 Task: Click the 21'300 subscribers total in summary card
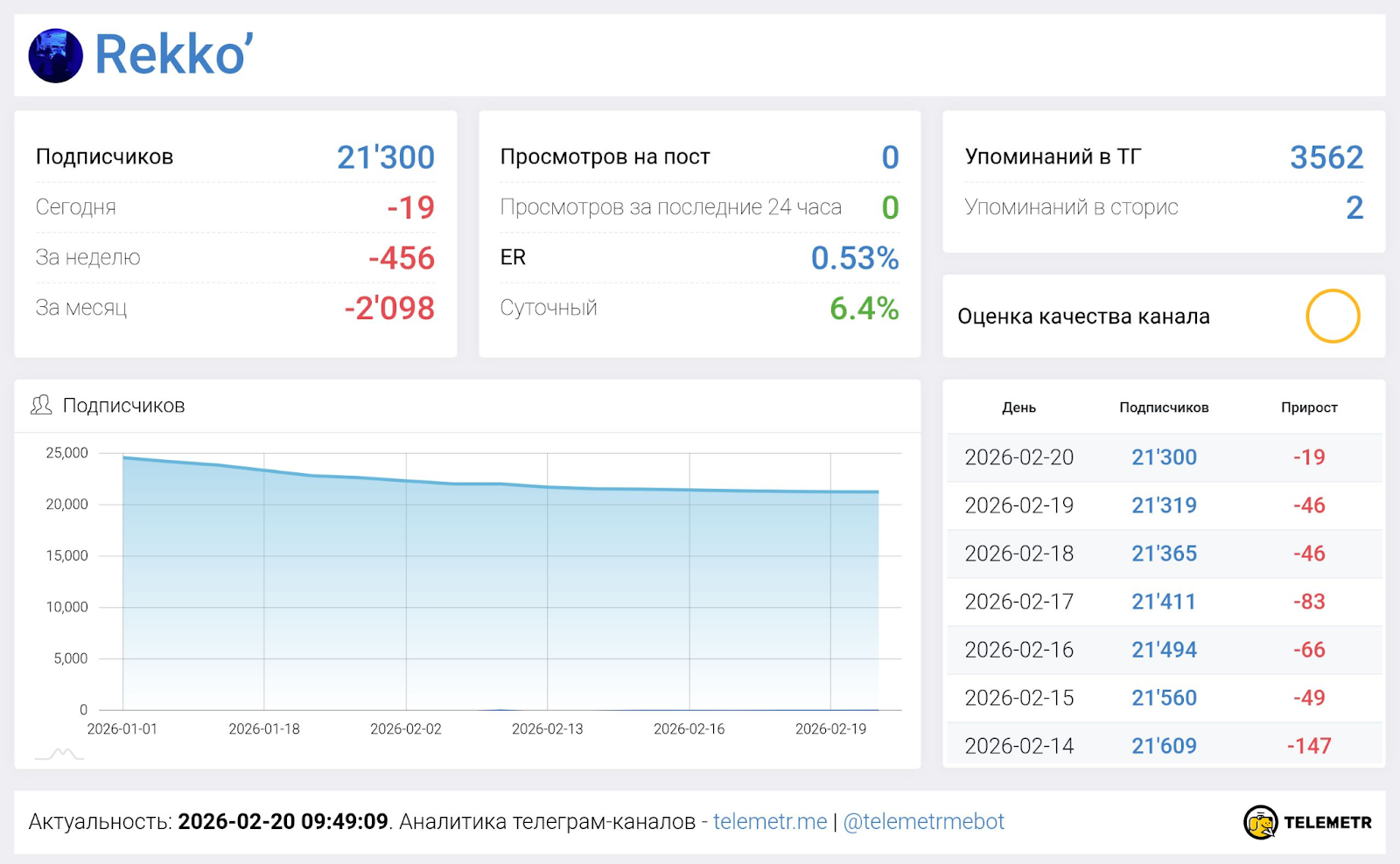click(x=386, y=157)
